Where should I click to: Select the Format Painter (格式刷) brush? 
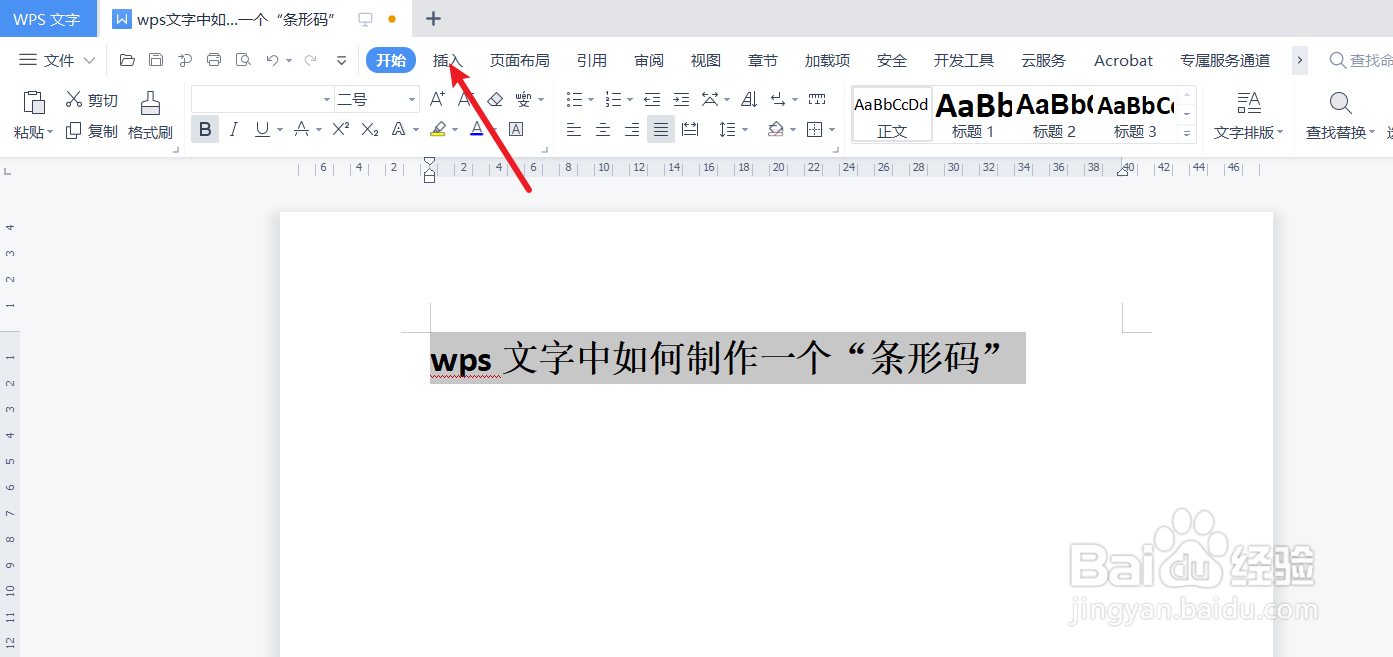tap(150, 115)
